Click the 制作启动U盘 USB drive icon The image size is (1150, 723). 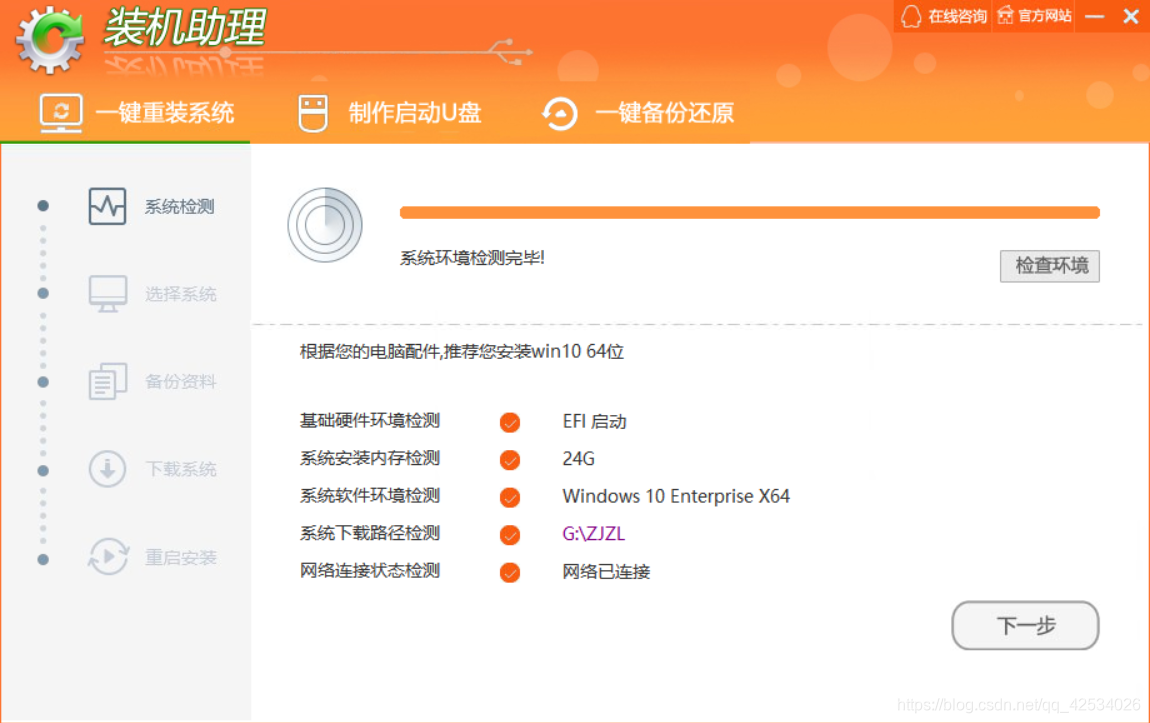tap(313, 113)
